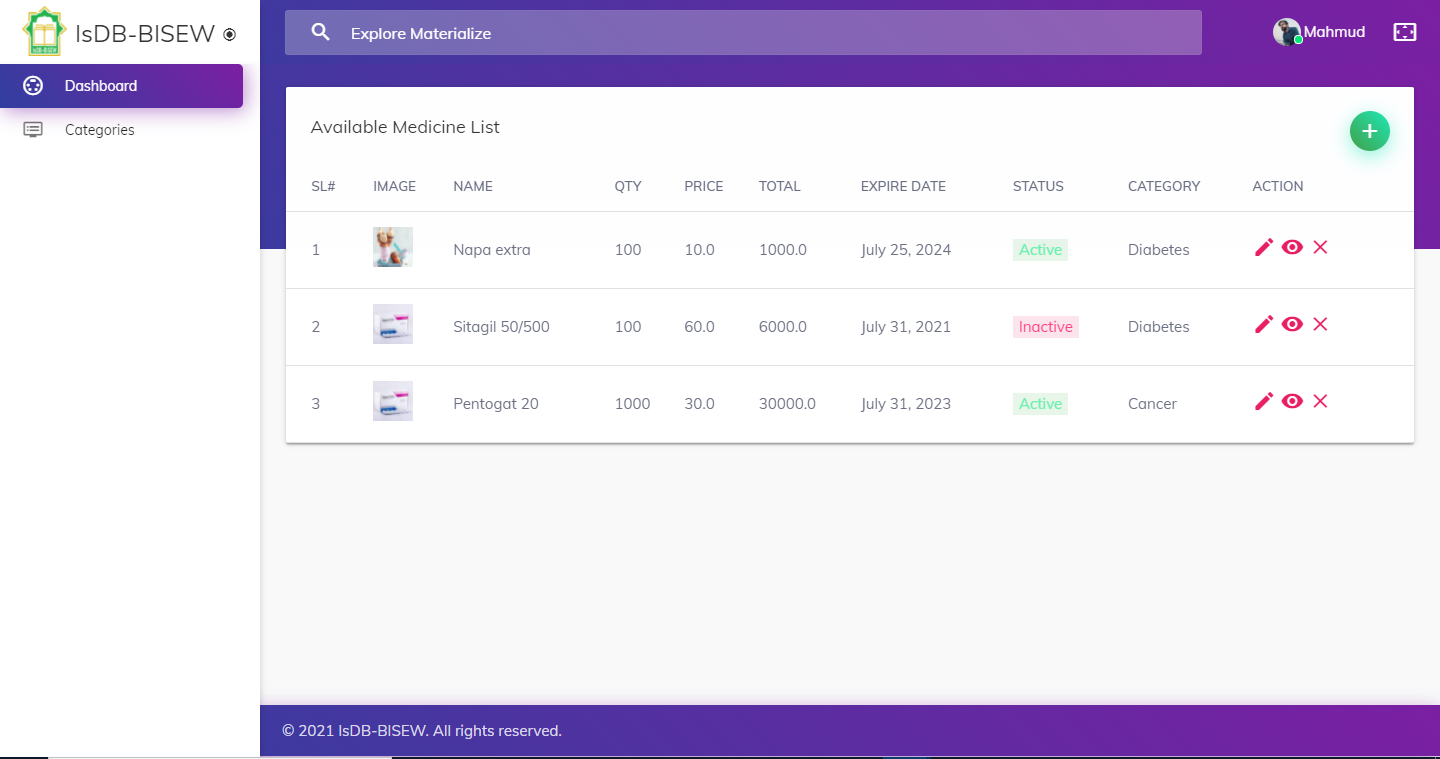Edit the Sitagil 50/500 row
The width and height of the screenshot is (1440, 759).
point(1264,324)
